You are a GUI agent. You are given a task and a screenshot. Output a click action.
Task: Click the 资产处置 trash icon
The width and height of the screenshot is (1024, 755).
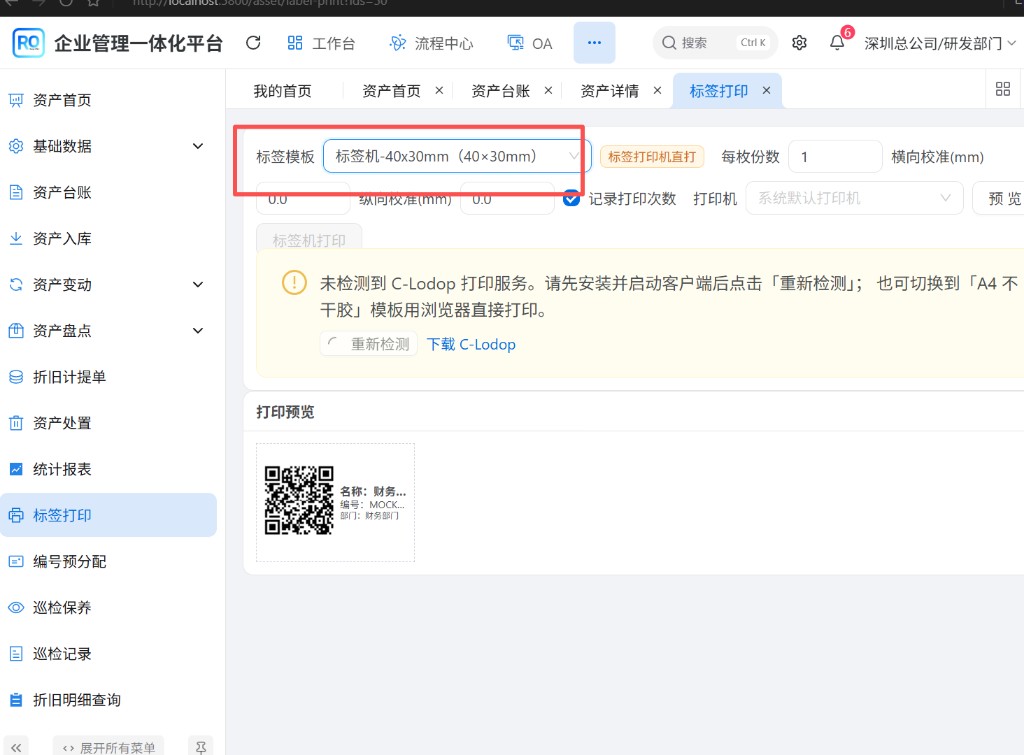(x=16, y=423)
